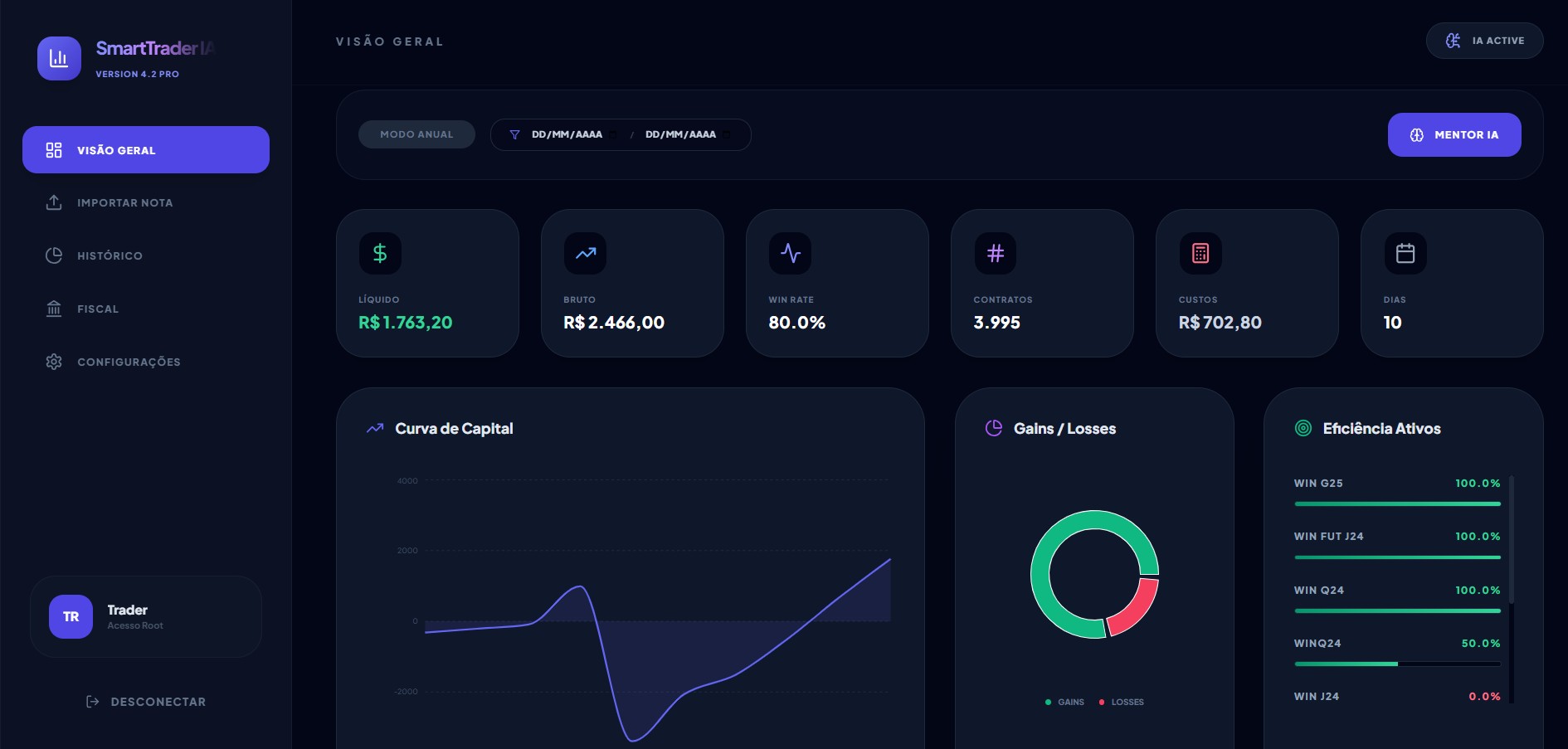The image size is (1568, 749).
Task: Click the WIN Q24 progress bar
Action: click(x=1397, y=610)
